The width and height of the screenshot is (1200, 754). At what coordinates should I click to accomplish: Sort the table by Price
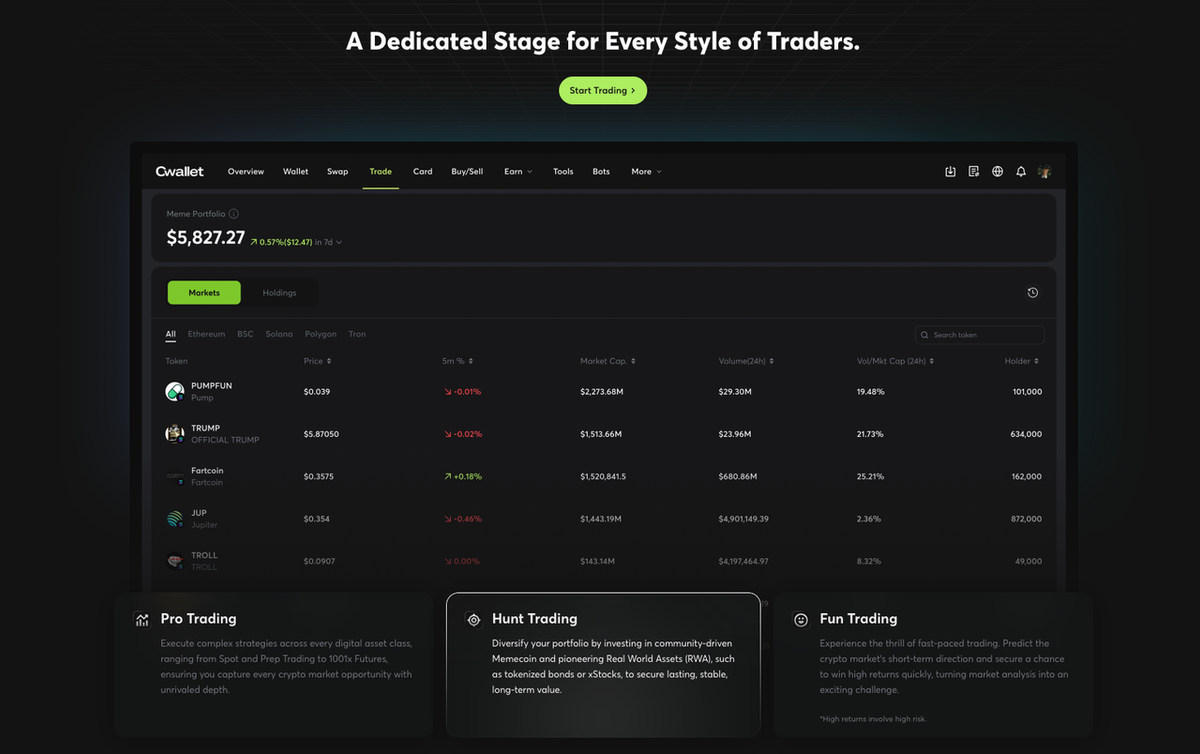(317, 361)
